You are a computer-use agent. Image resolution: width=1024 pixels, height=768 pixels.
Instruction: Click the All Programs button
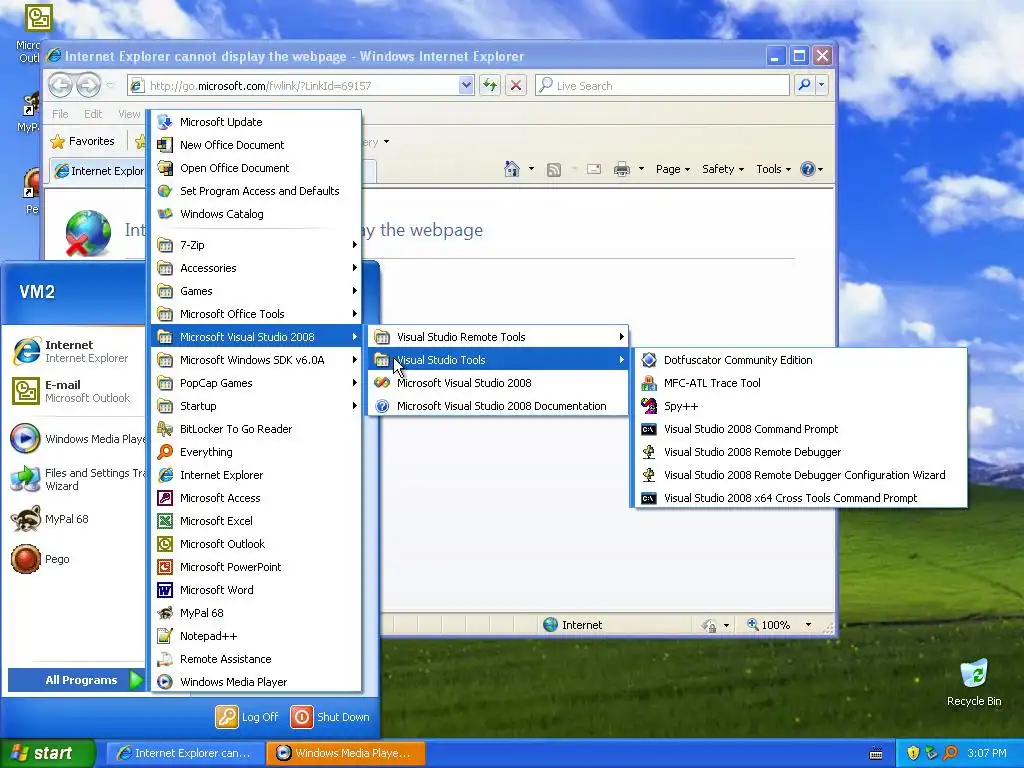76,680
